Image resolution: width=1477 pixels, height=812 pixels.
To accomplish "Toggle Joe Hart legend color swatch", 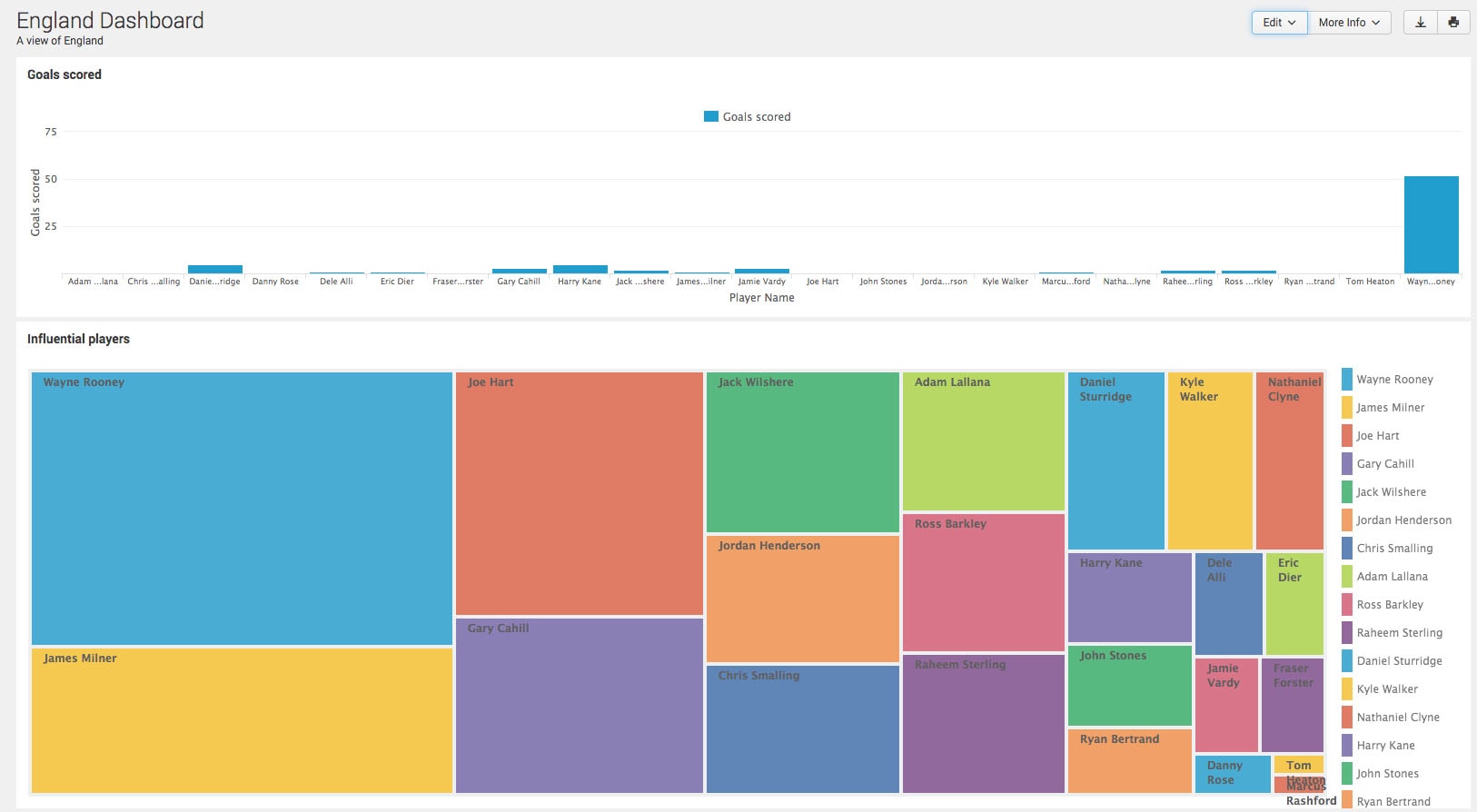I will coord(1347,435).
